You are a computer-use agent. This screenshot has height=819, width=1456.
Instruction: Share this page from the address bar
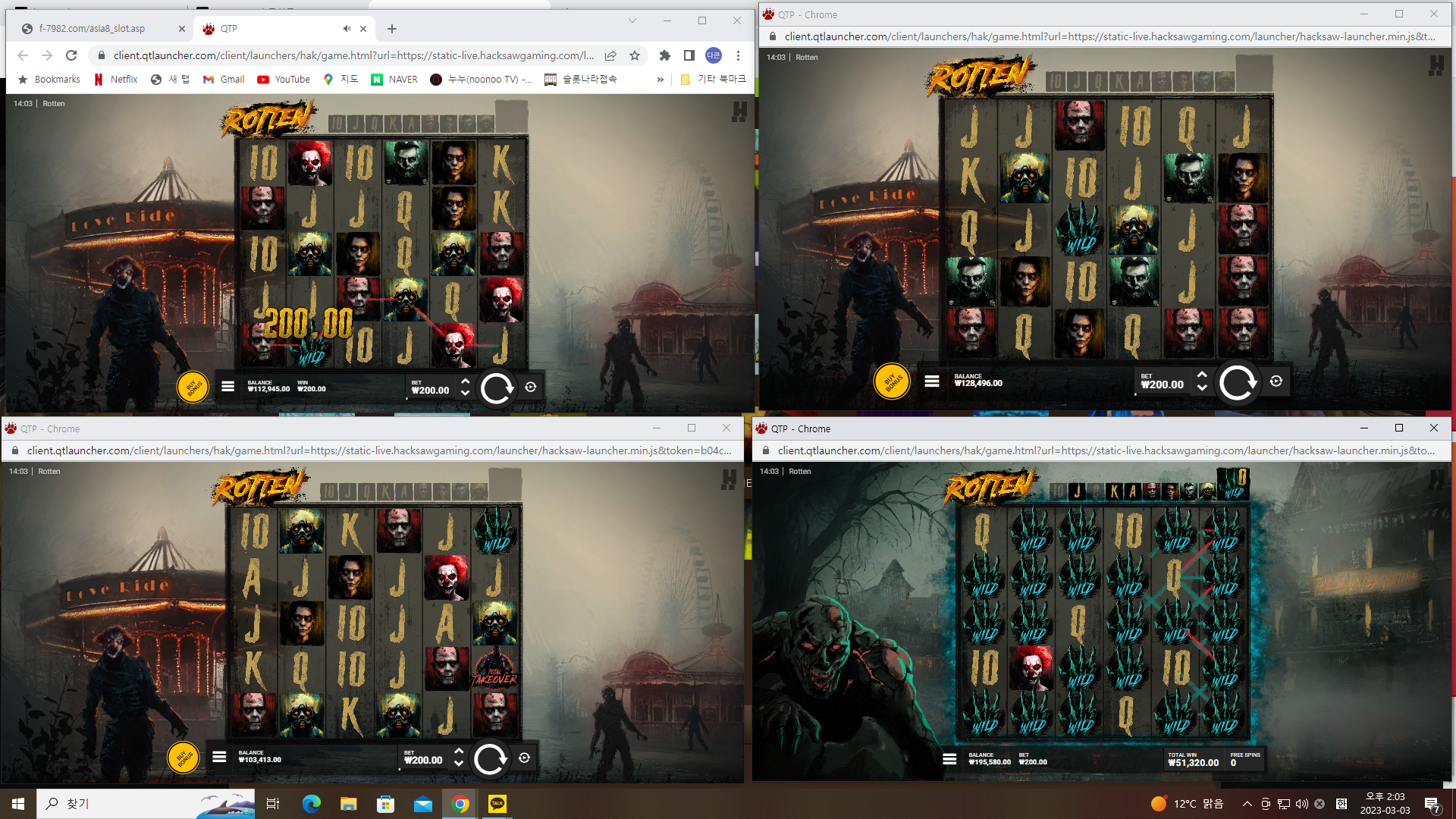tap(610, 55)
